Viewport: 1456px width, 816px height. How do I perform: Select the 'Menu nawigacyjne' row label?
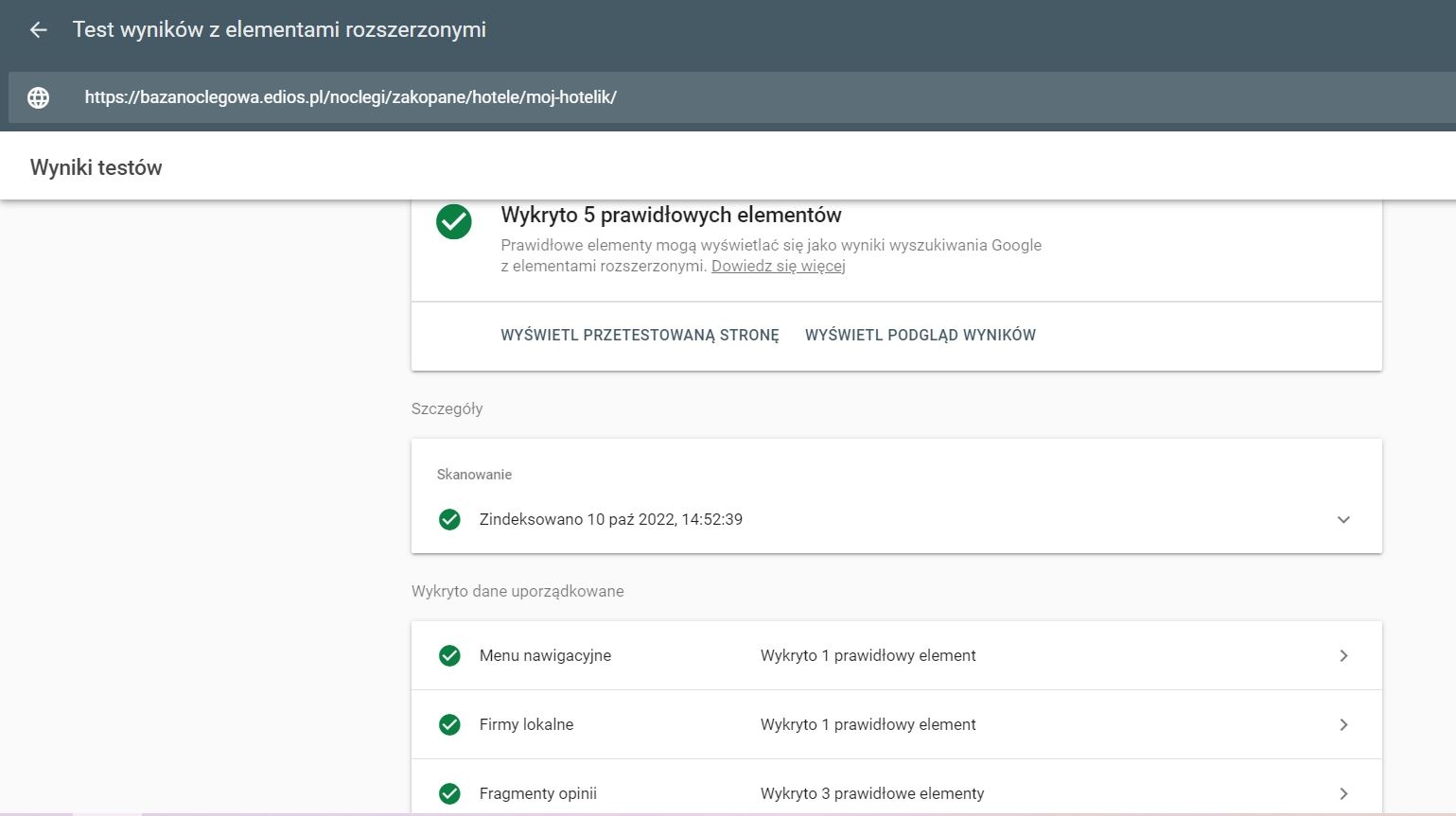545,655
